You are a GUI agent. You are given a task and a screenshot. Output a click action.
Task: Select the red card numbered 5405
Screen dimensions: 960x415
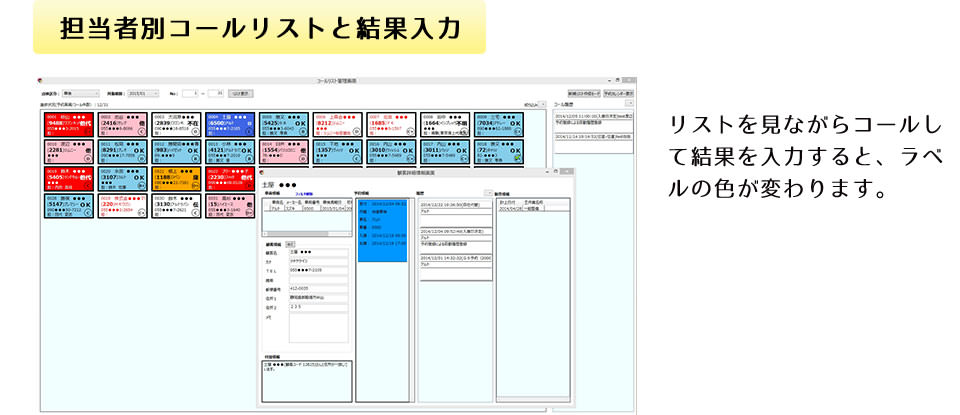tap(69, 179)
